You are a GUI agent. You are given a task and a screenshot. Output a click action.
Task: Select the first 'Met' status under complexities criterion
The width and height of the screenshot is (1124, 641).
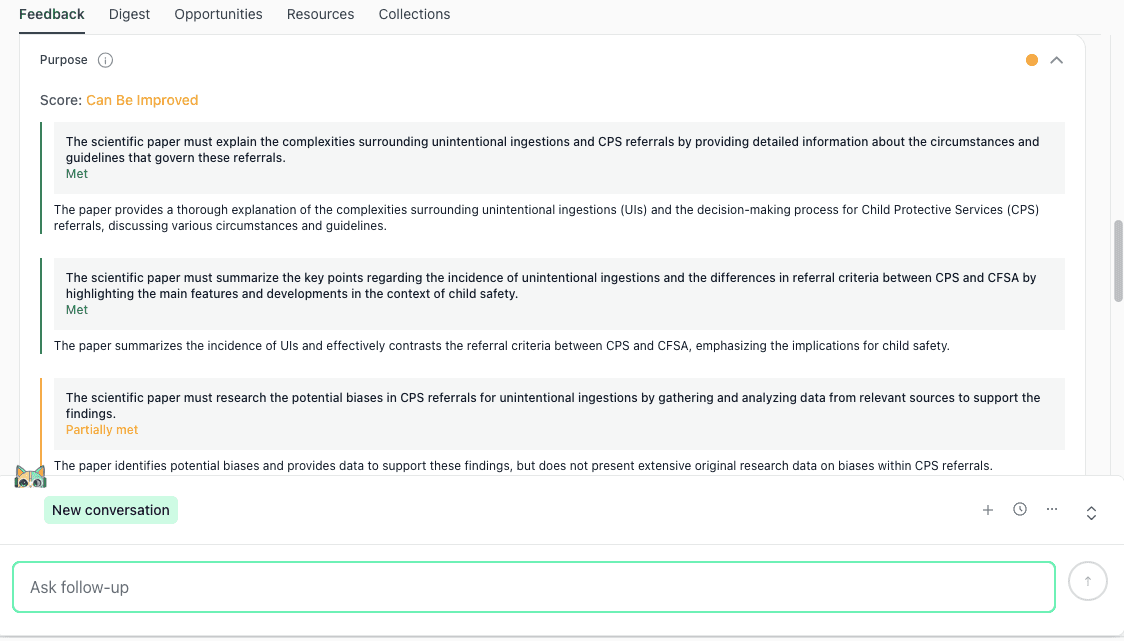tap(77, 174)
